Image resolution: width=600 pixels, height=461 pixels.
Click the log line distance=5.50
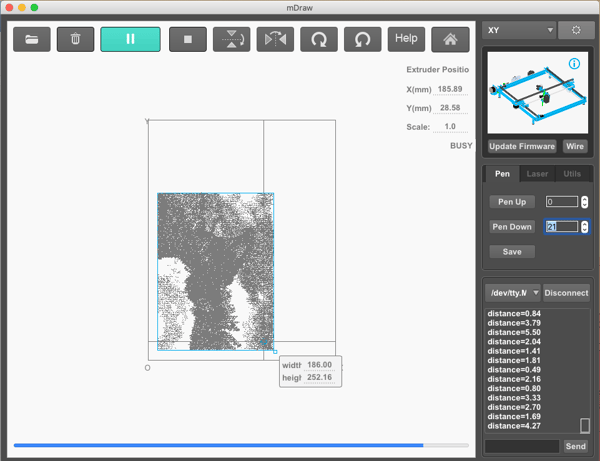(514, 332)
